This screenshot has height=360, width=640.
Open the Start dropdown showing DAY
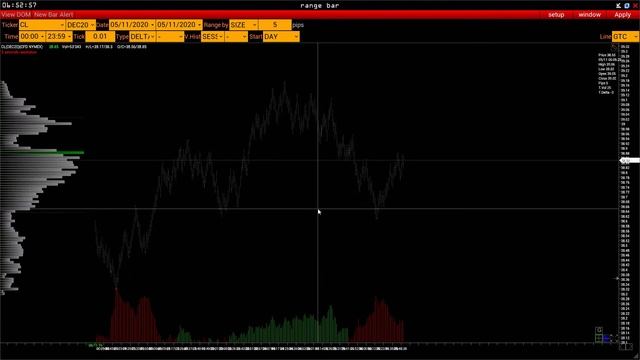point(281,37)
